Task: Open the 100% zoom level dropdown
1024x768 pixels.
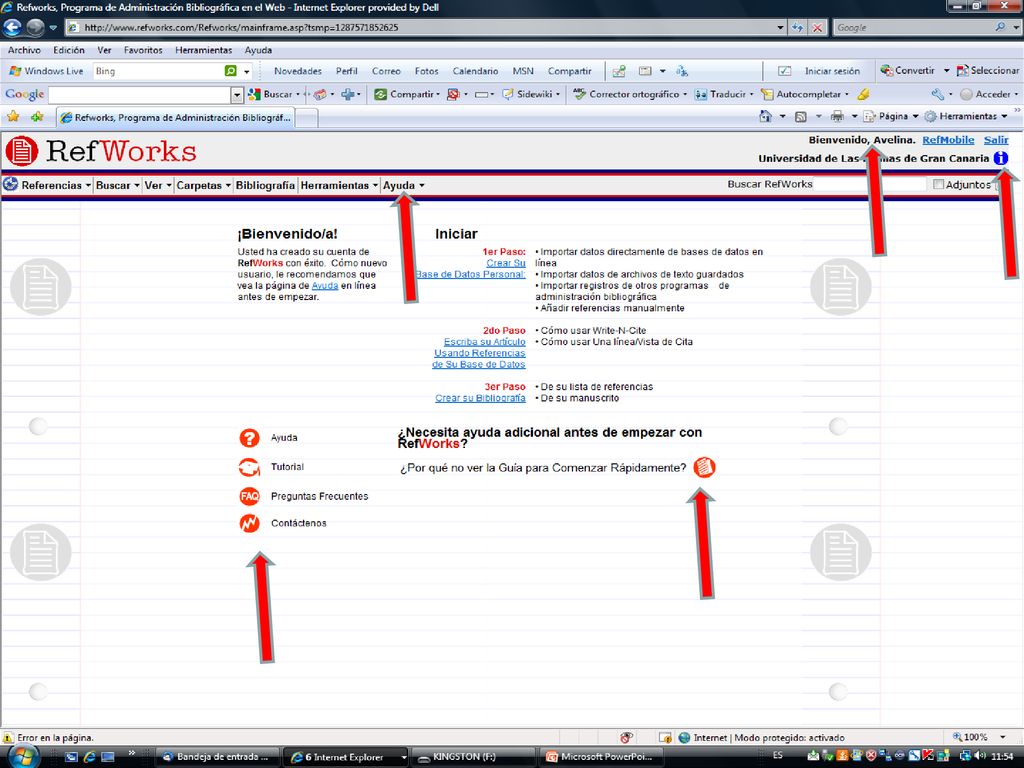Action: tap(1003, 737)
